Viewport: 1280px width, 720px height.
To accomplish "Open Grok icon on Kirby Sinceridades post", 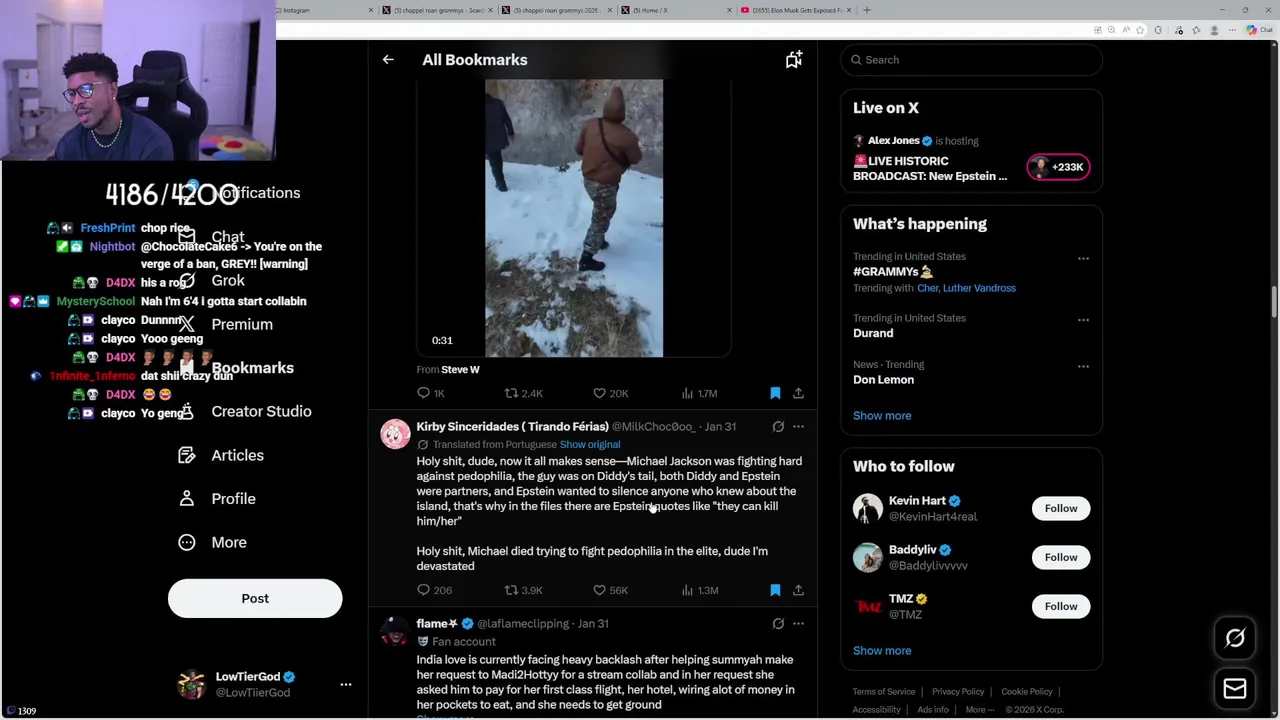I will tap(778, 427).
